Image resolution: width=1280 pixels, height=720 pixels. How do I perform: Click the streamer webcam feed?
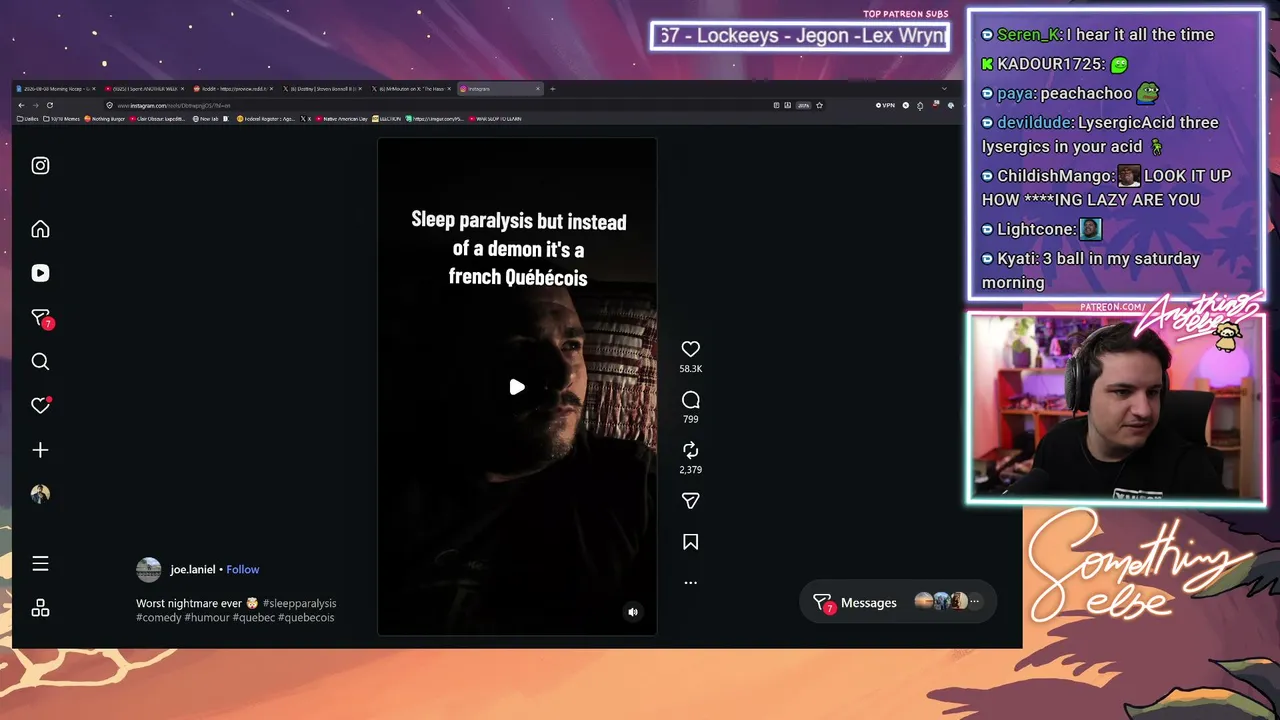1116,408
